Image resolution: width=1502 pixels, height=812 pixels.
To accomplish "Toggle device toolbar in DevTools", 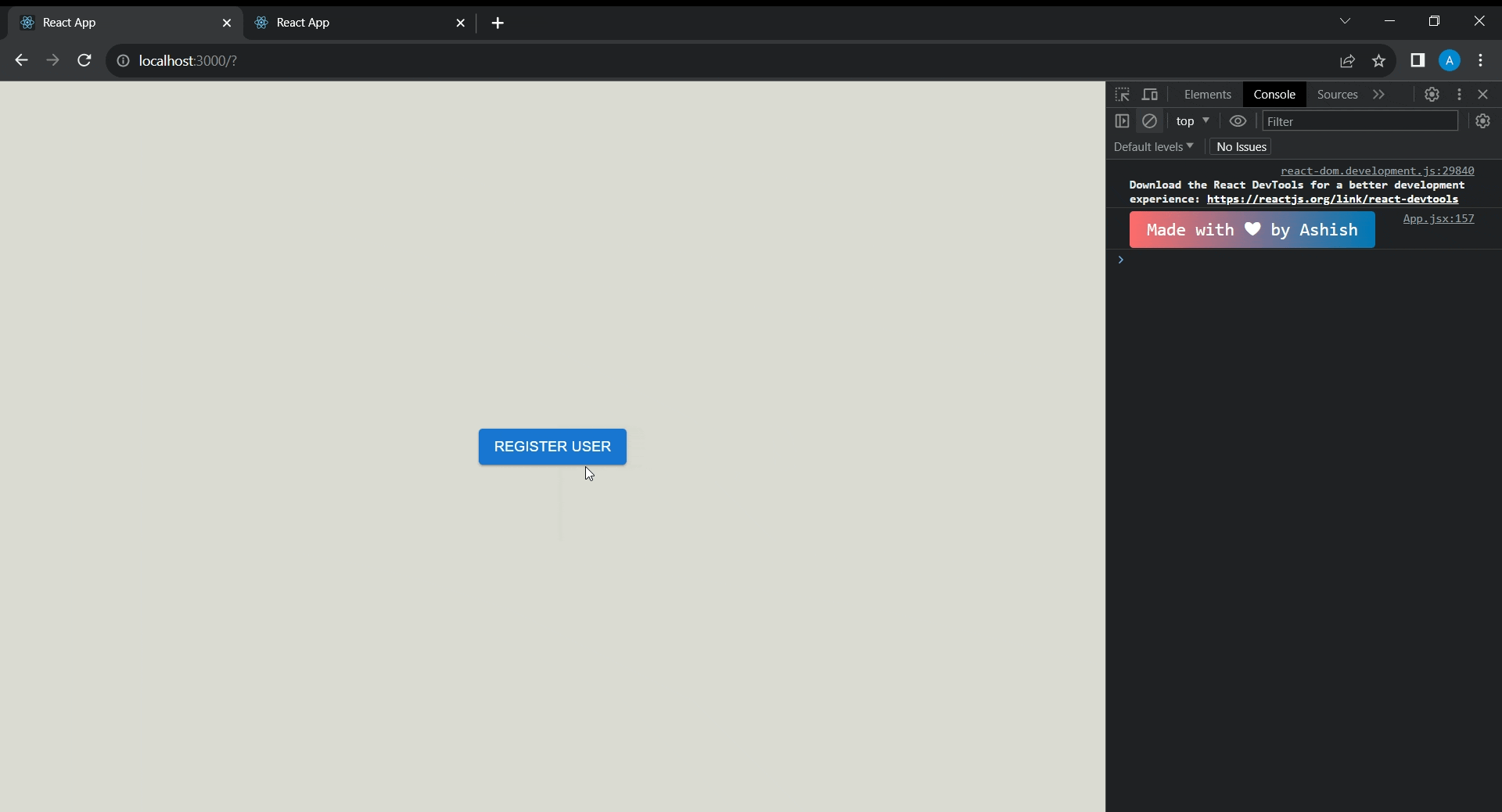I will pyautogui.click(x=1150, y=95).
